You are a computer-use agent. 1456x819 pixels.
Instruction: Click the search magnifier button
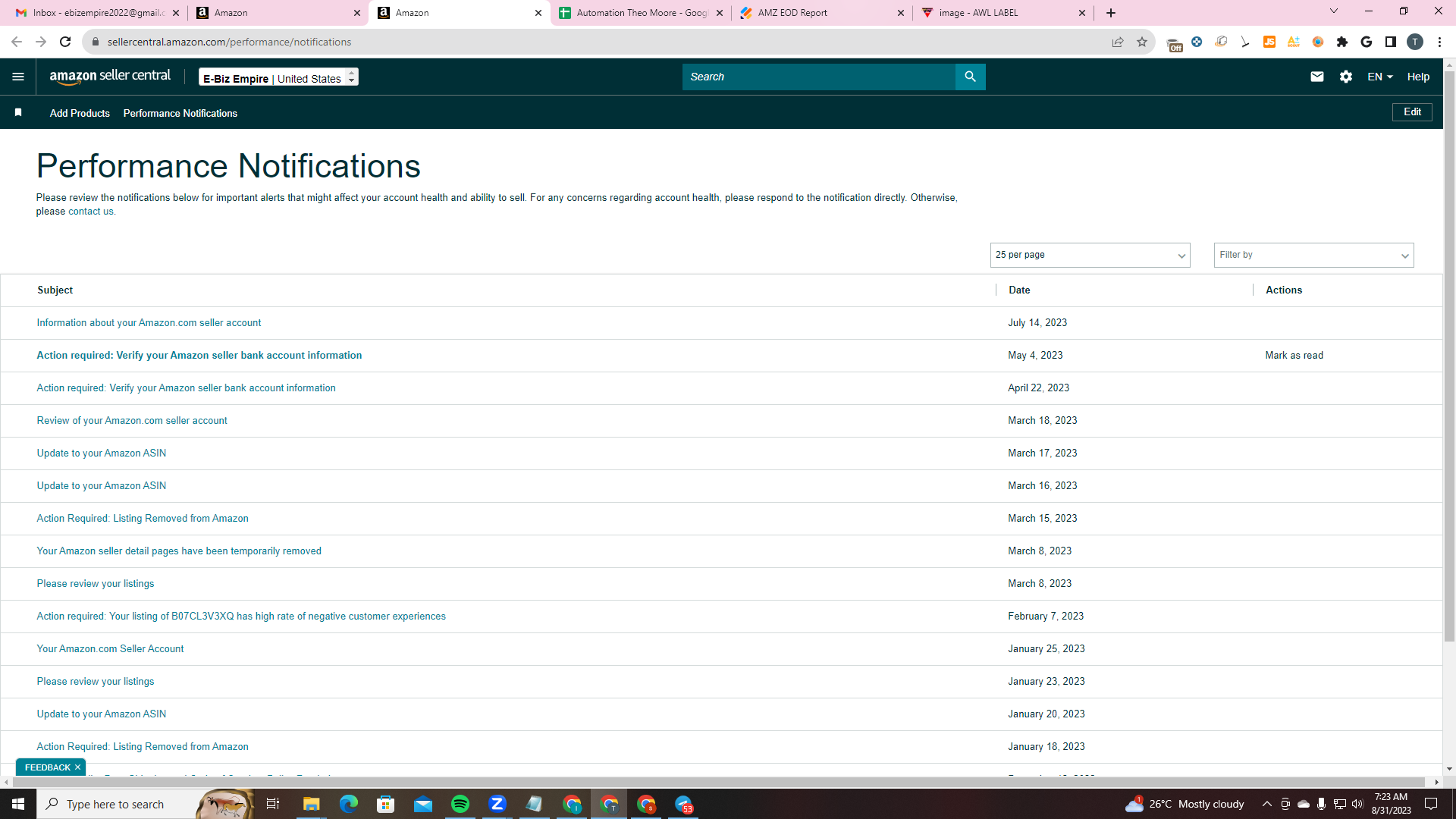click(x=970, y=77)
